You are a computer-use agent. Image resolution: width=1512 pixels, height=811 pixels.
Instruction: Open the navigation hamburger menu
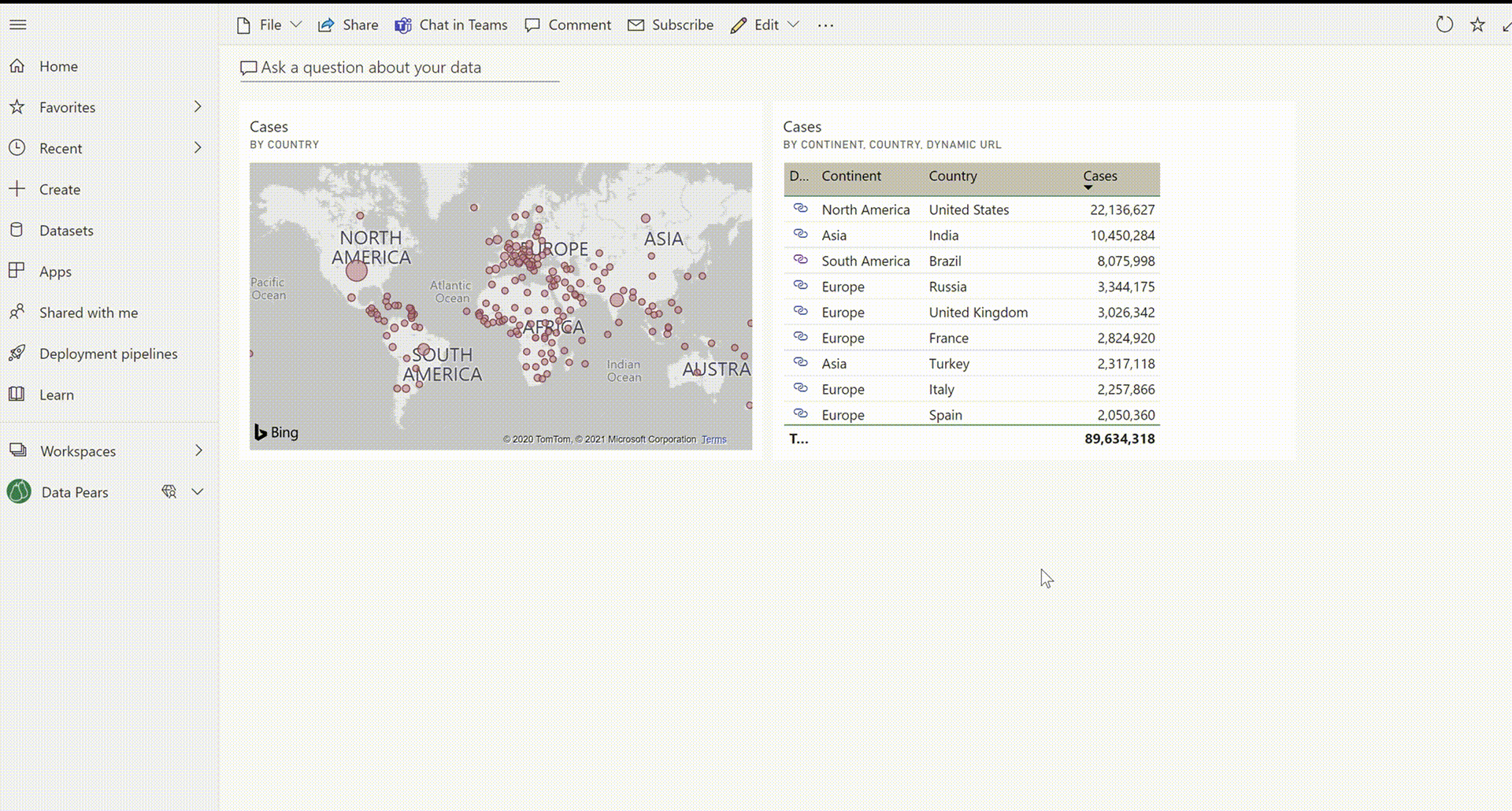tap(18, 24)
